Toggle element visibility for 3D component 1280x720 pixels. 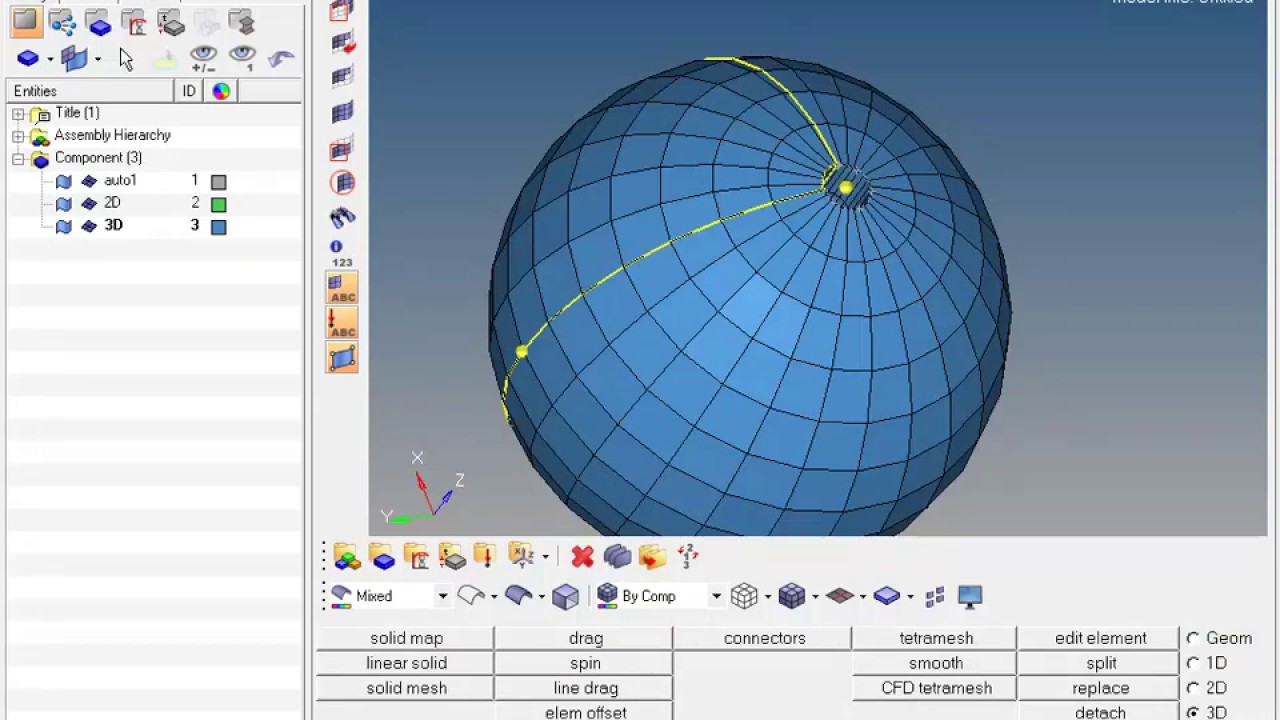click(89, 226)
